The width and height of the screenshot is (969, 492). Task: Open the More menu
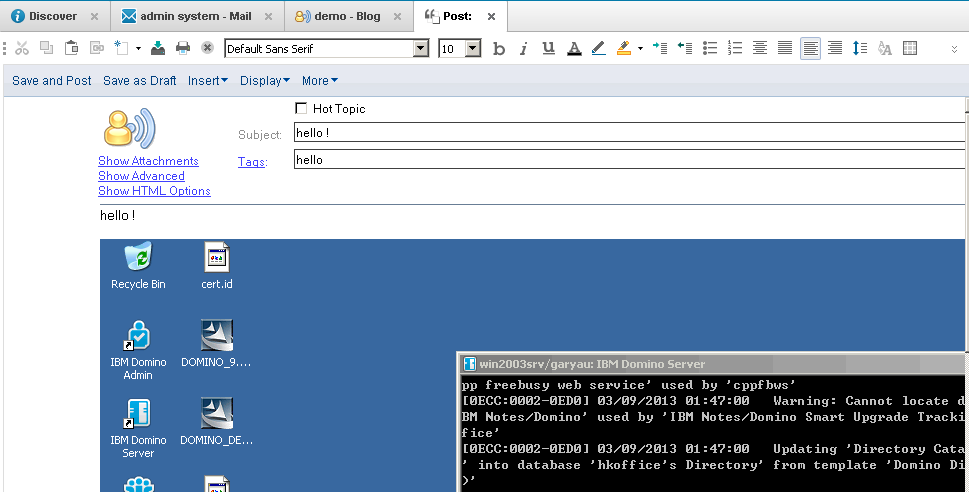319,80
